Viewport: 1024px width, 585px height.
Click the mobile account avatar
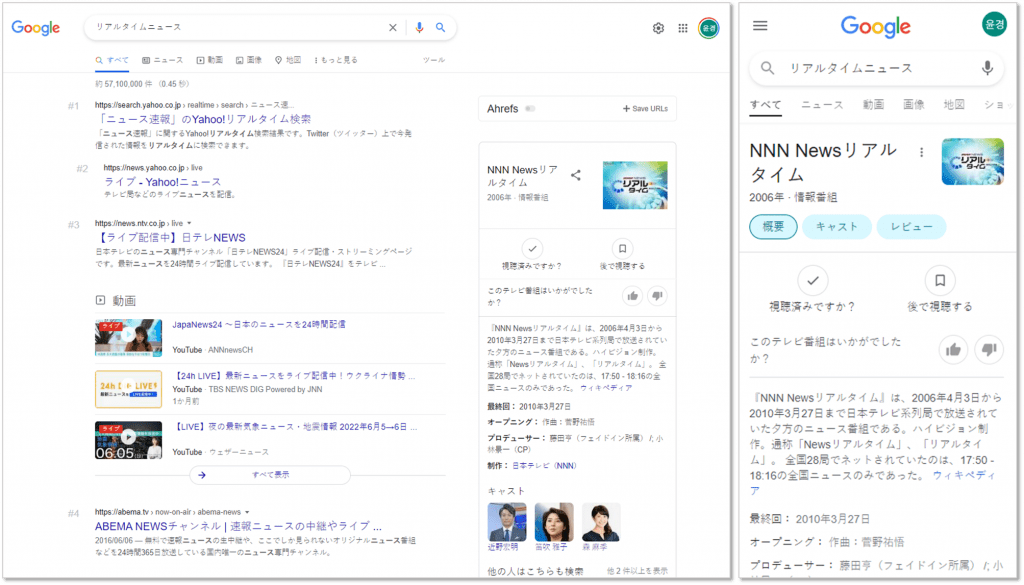tap(994, 24)
